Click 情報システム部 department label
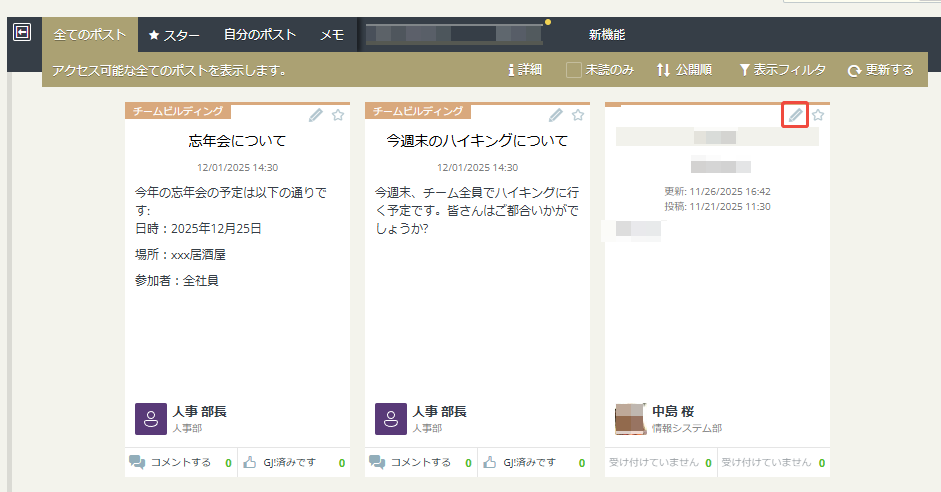This screenshot has height=492, width=941. point(687,428)
